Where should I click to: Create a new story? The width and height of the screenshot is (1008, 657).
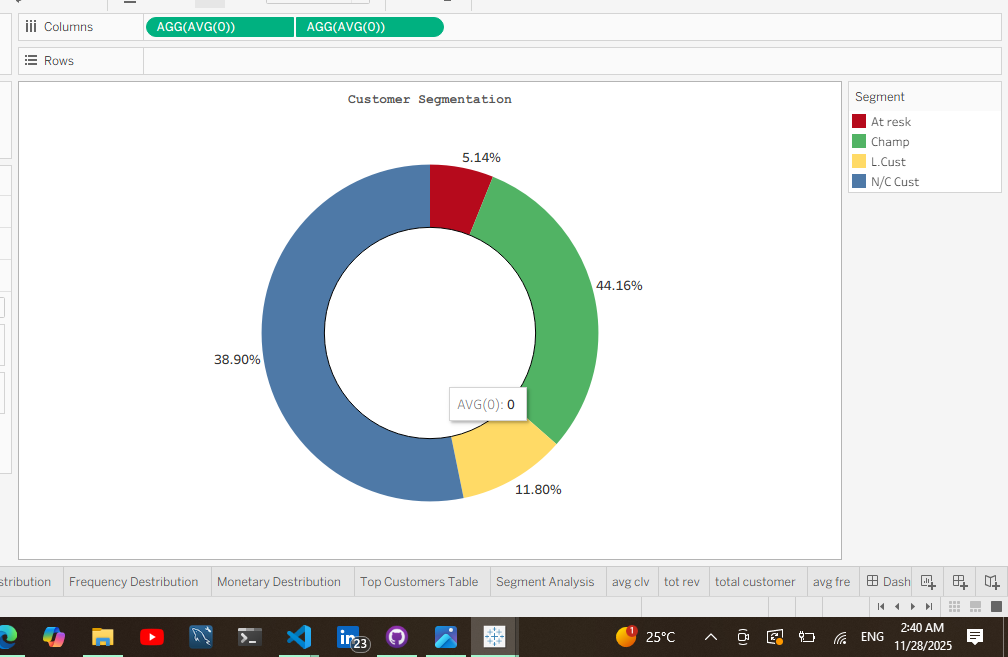tap(991, 581)
